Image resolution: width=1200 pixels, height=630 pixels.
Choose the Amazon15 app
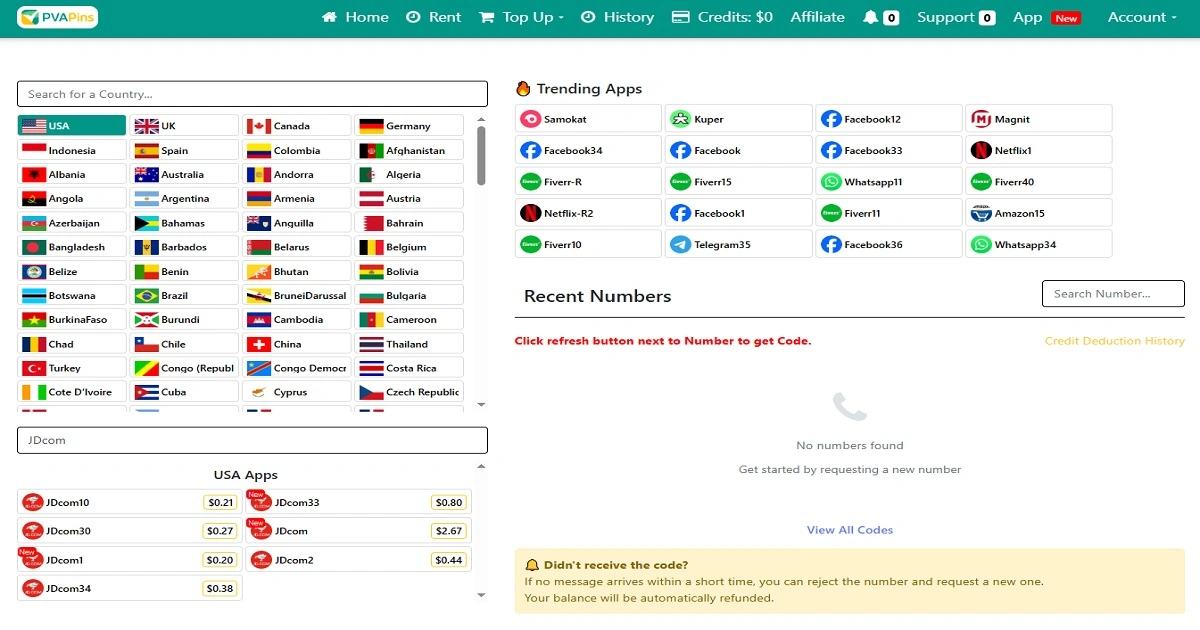tap(1038, 213)
